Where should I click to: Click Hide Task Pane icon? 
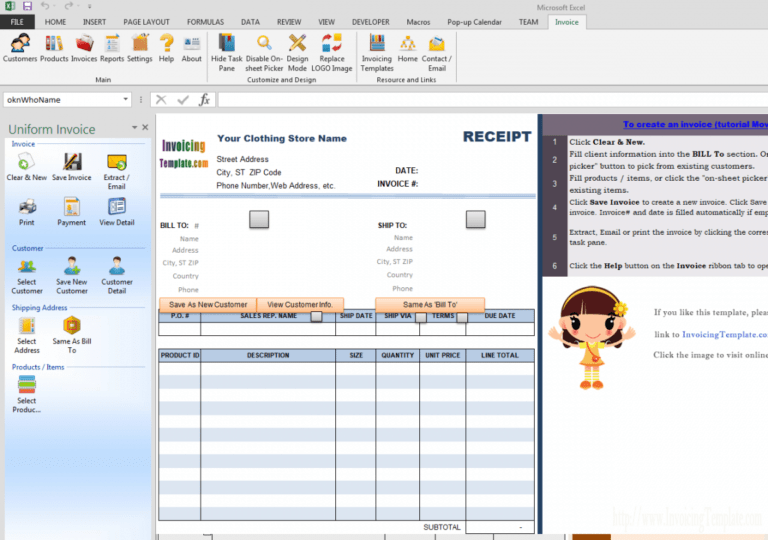click(x=227, y=46)
